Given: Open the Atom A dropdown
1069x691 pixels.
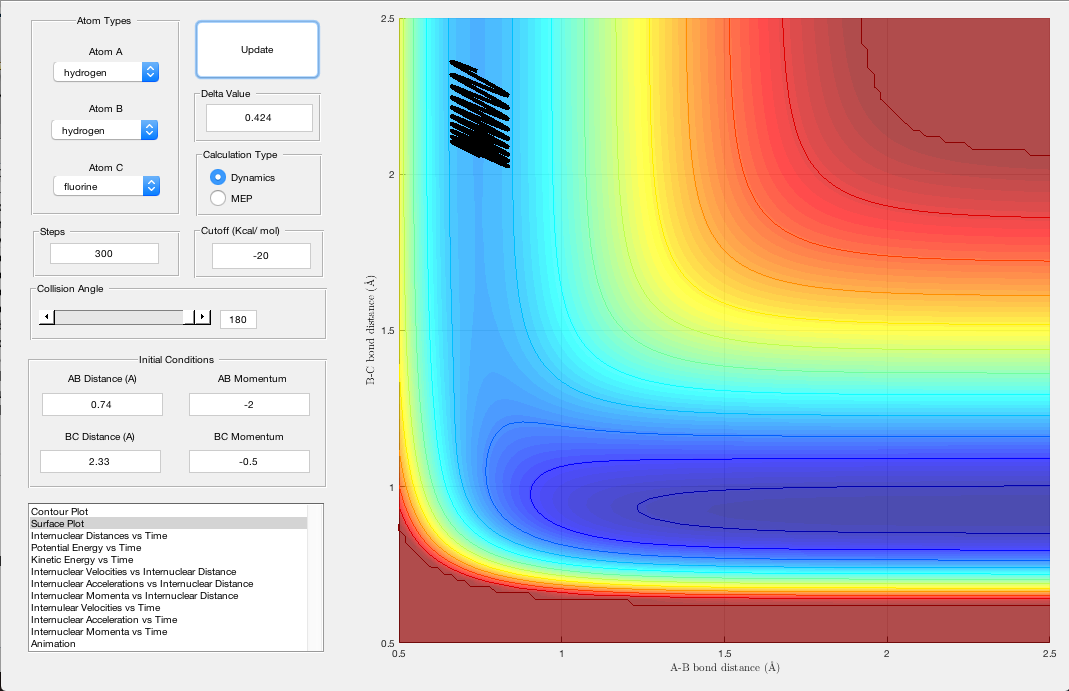Looking at the screenshot, I should pos(105,72).
